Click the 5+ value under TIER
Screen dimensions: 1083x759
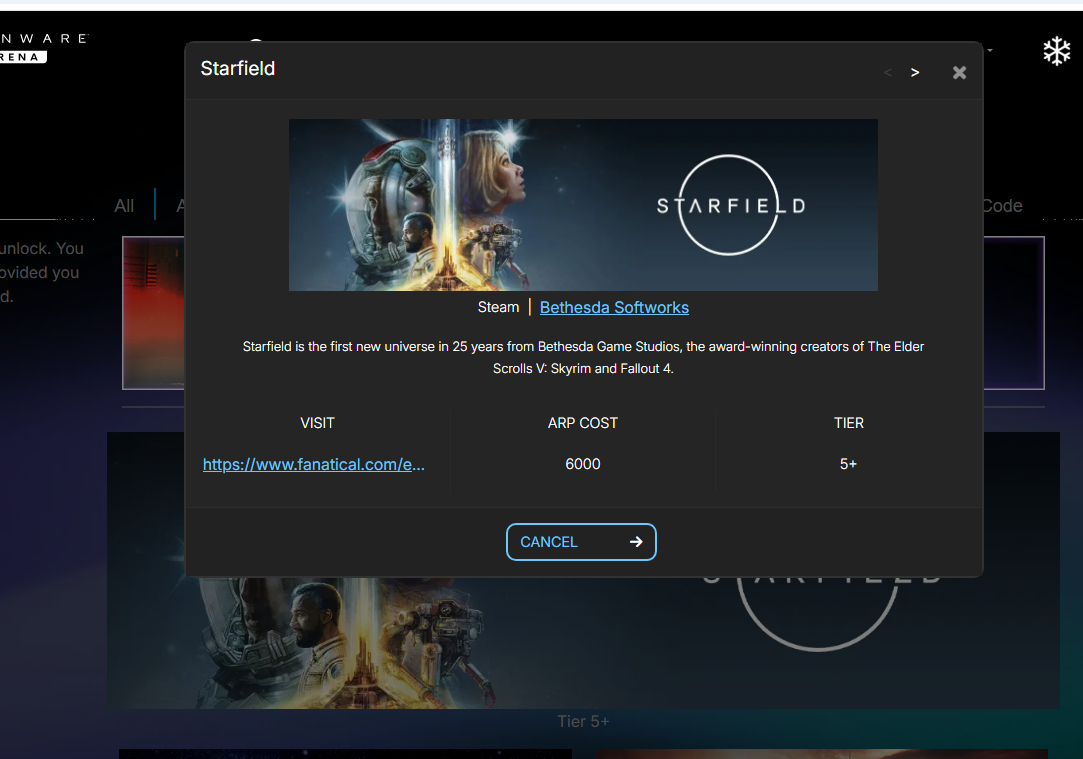click(x=848, y=464)
